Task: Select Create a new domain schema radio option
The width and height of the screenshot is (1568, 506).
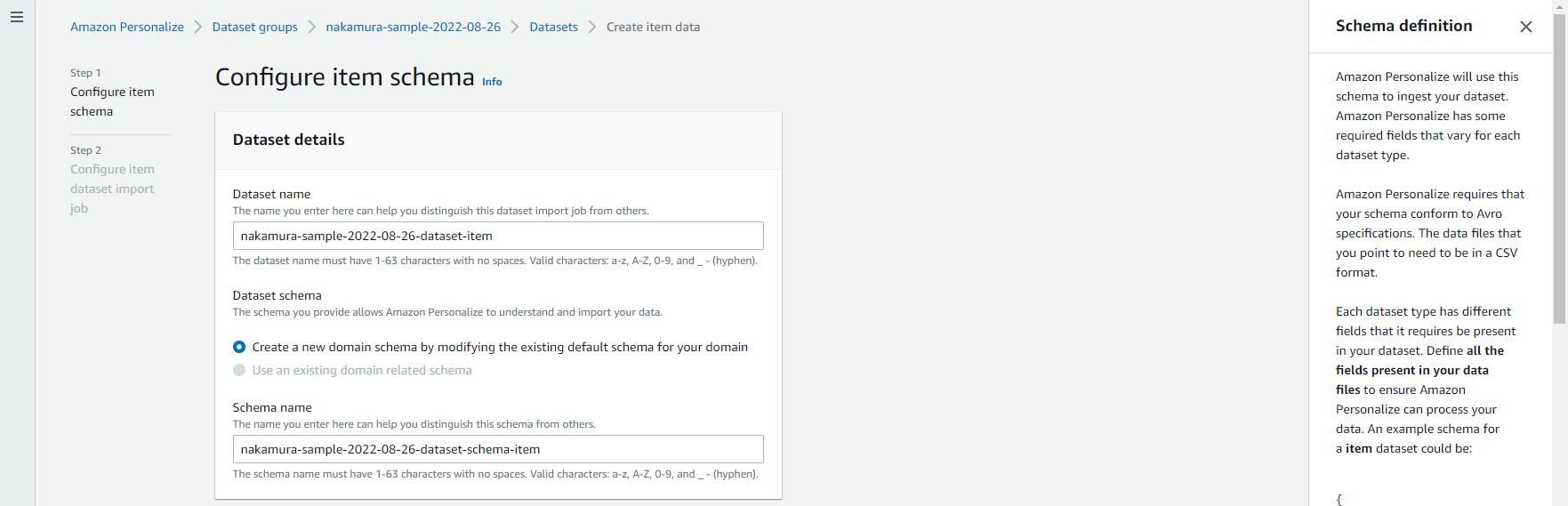Action: [x=239, y=347]
